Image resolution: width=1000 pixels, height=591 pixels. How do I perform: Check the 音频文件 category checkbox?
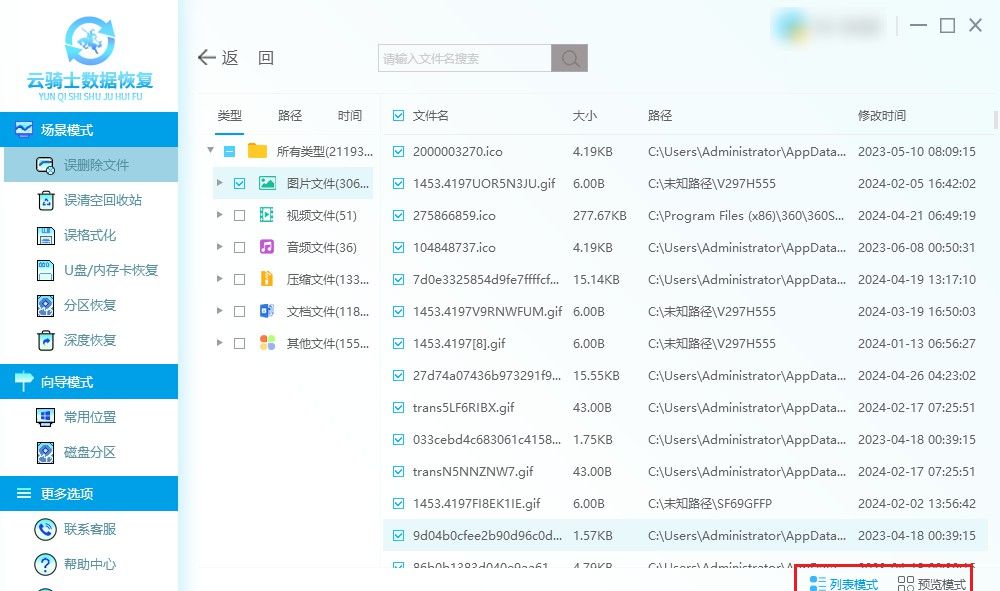point(240,247)
